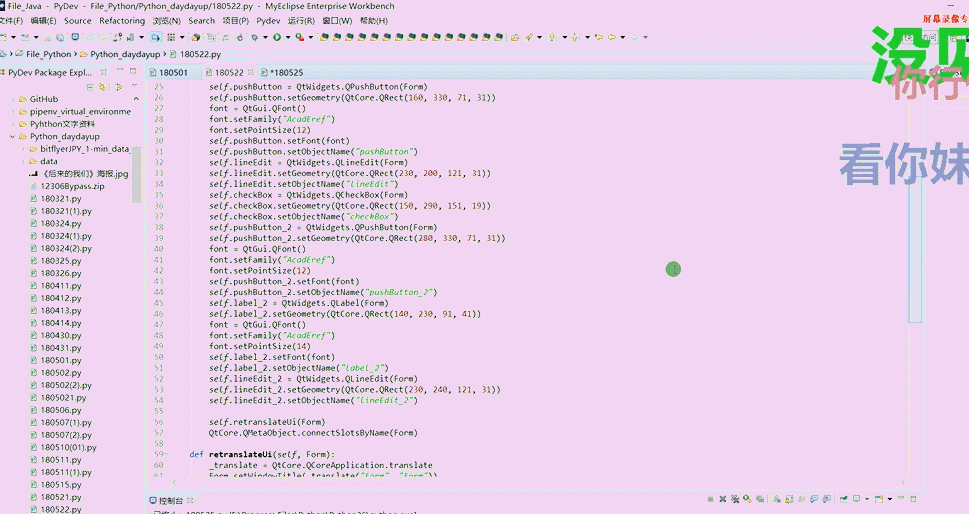Click Python_daydayup in the breadcrumb
Screen dimensions: 969x514
[125, 54]
